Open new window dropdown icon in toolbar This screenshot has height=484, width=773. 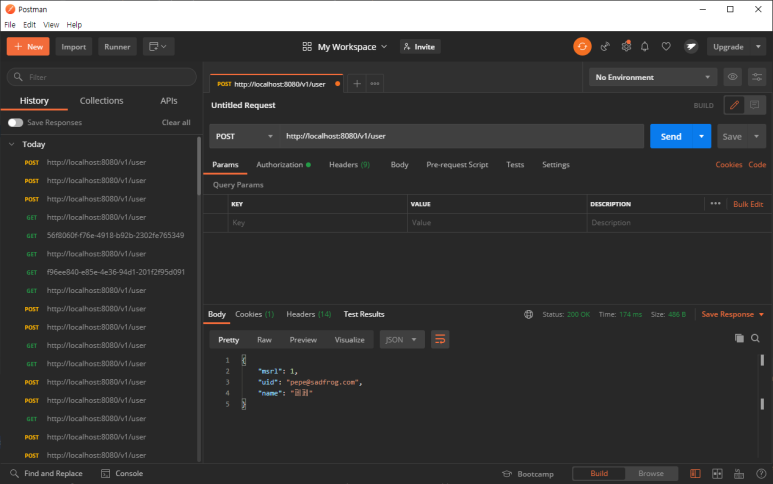(x=158, y=46)
